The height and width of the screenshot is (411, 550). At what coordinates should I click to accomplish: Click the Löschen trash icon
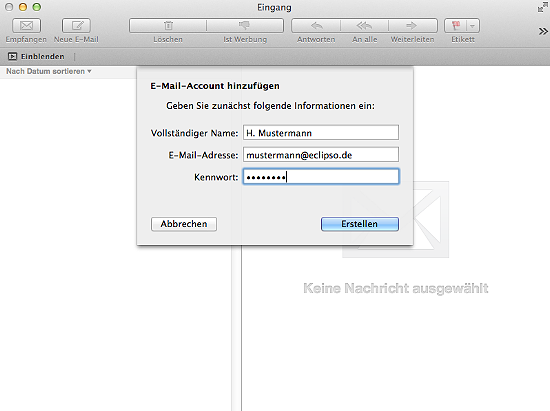(x=168, y=26)
